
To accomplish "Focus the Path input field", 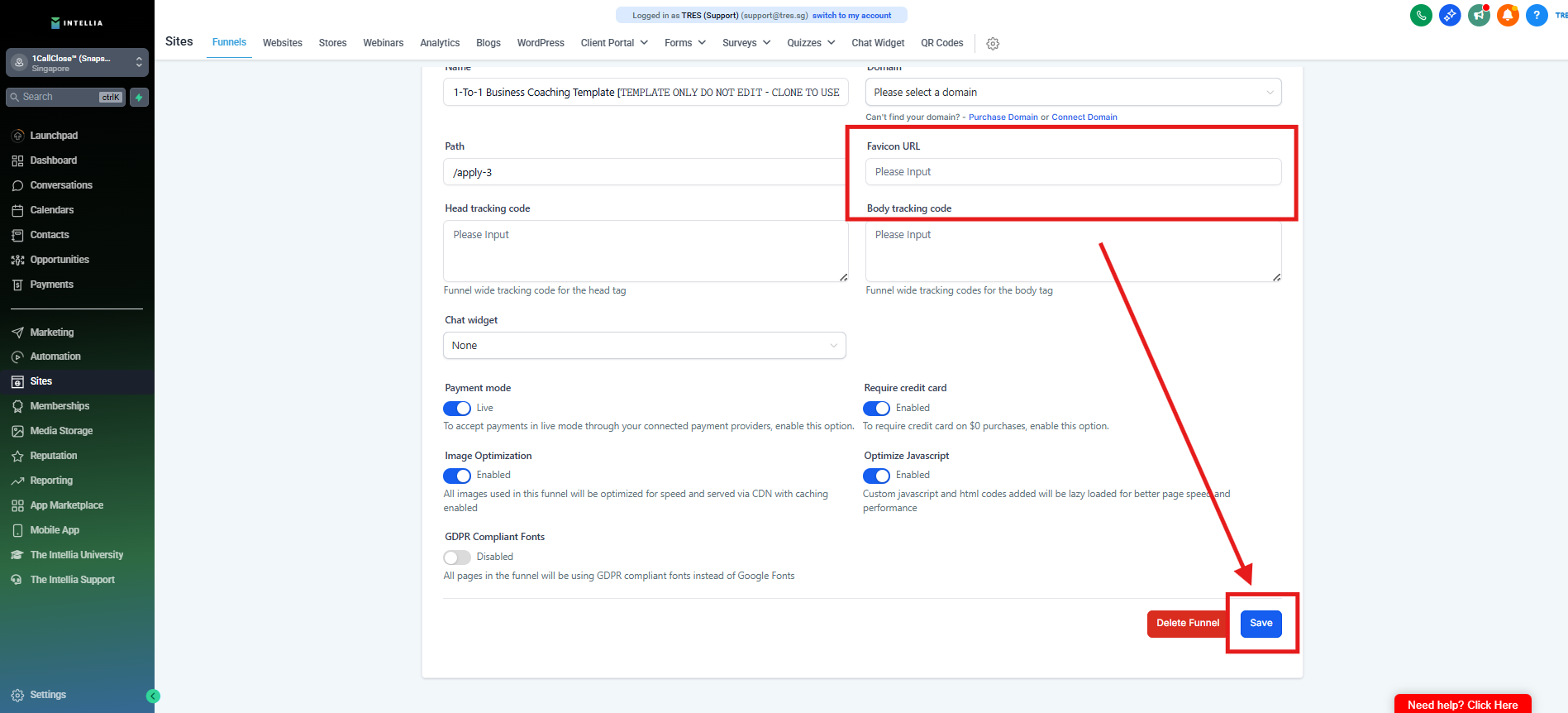I will point(645,172).
